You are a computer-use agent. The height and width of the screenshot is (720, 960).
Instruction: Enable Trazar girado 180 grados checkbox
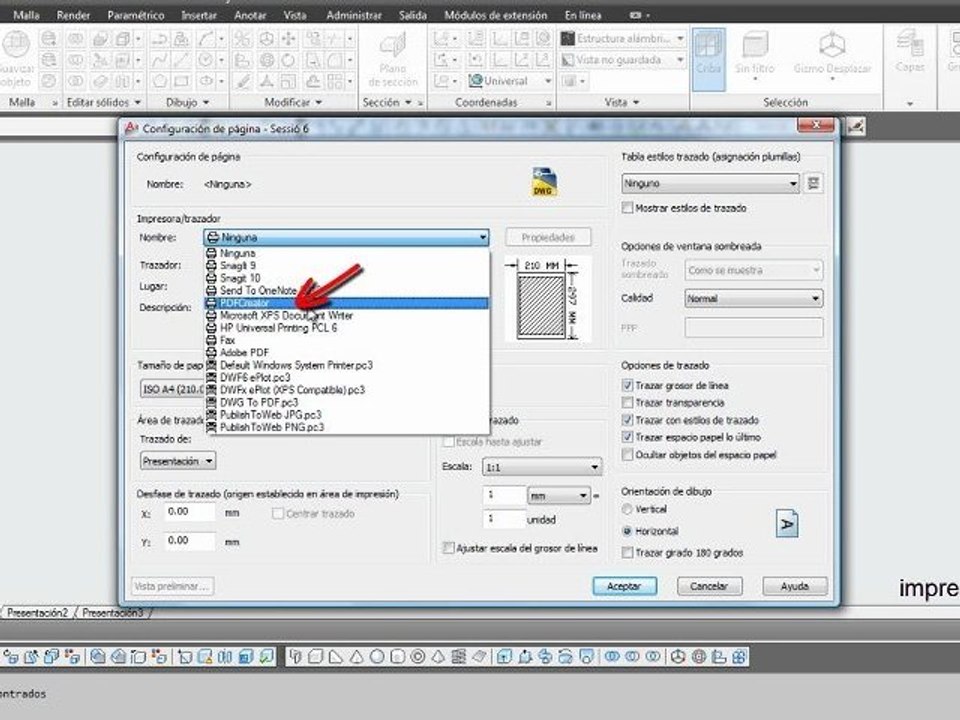627,553
